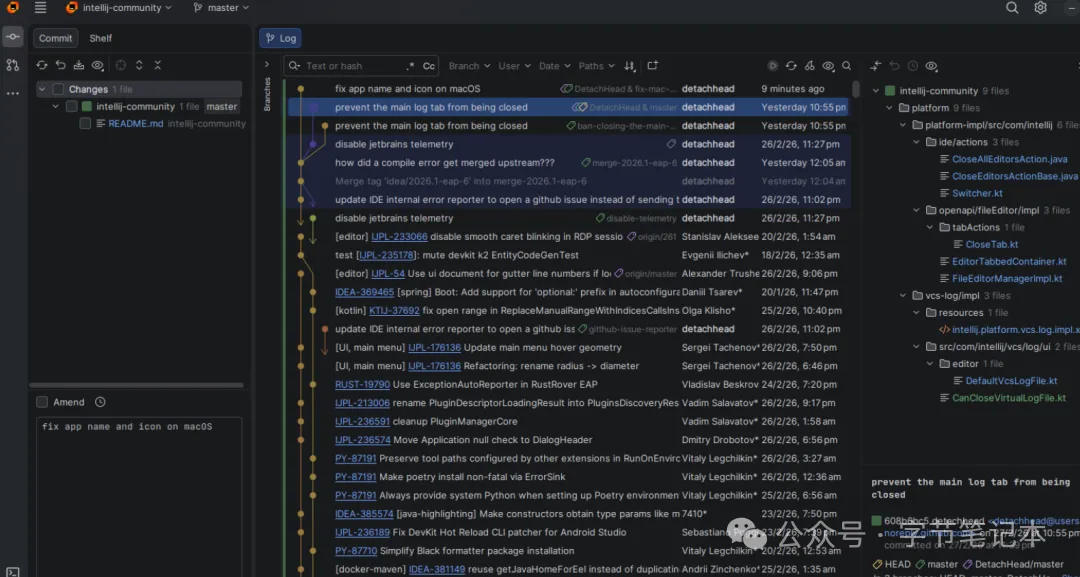Open log view options eye icon
1080x577 pixels.
(829, 66)
